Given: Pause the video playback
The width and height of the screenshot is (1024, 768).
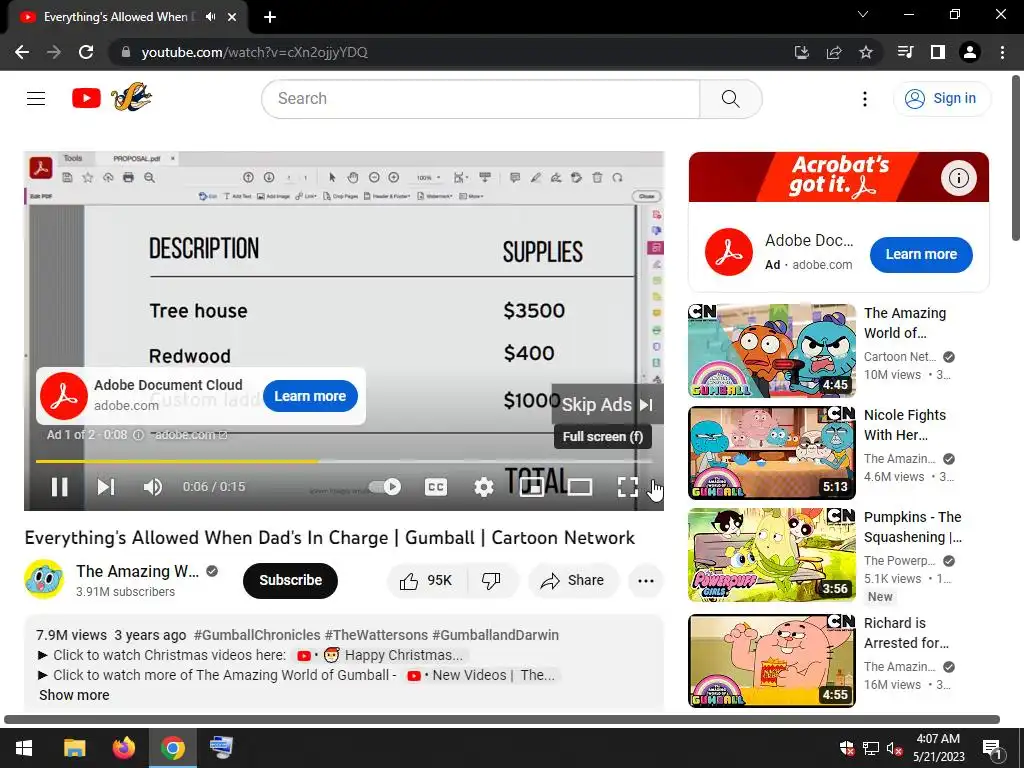Looking at the screenshot, I should pos(59,487).
